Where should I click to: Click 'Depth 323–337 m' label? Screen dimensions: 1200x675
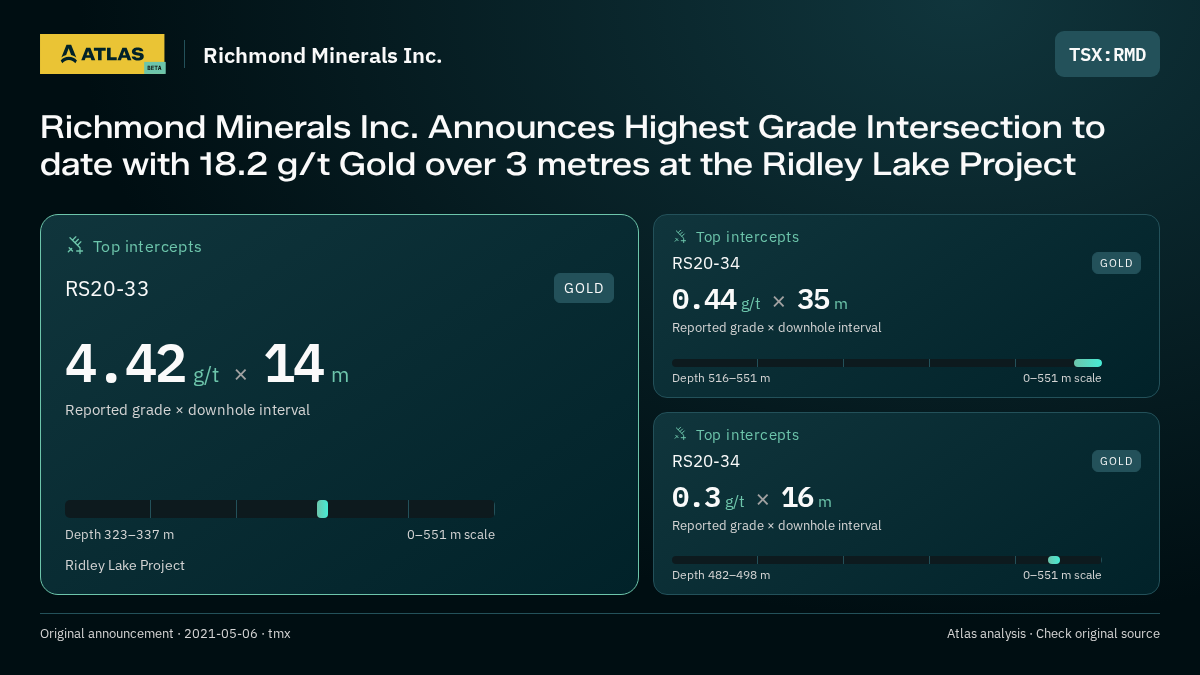119,535
